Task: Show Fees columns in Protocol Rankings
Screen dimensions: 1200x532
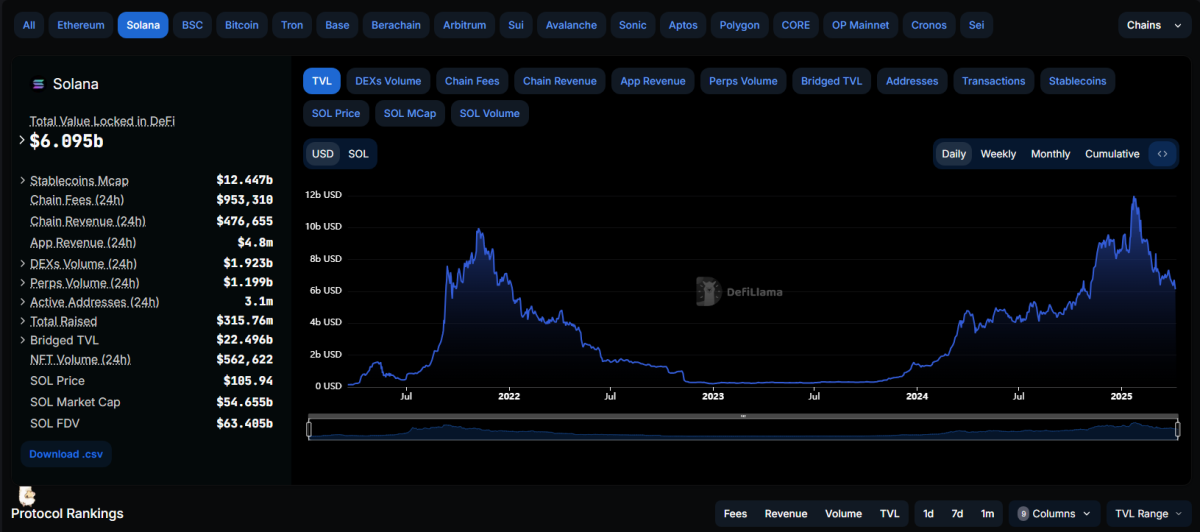Action: [x=735, y=514]
